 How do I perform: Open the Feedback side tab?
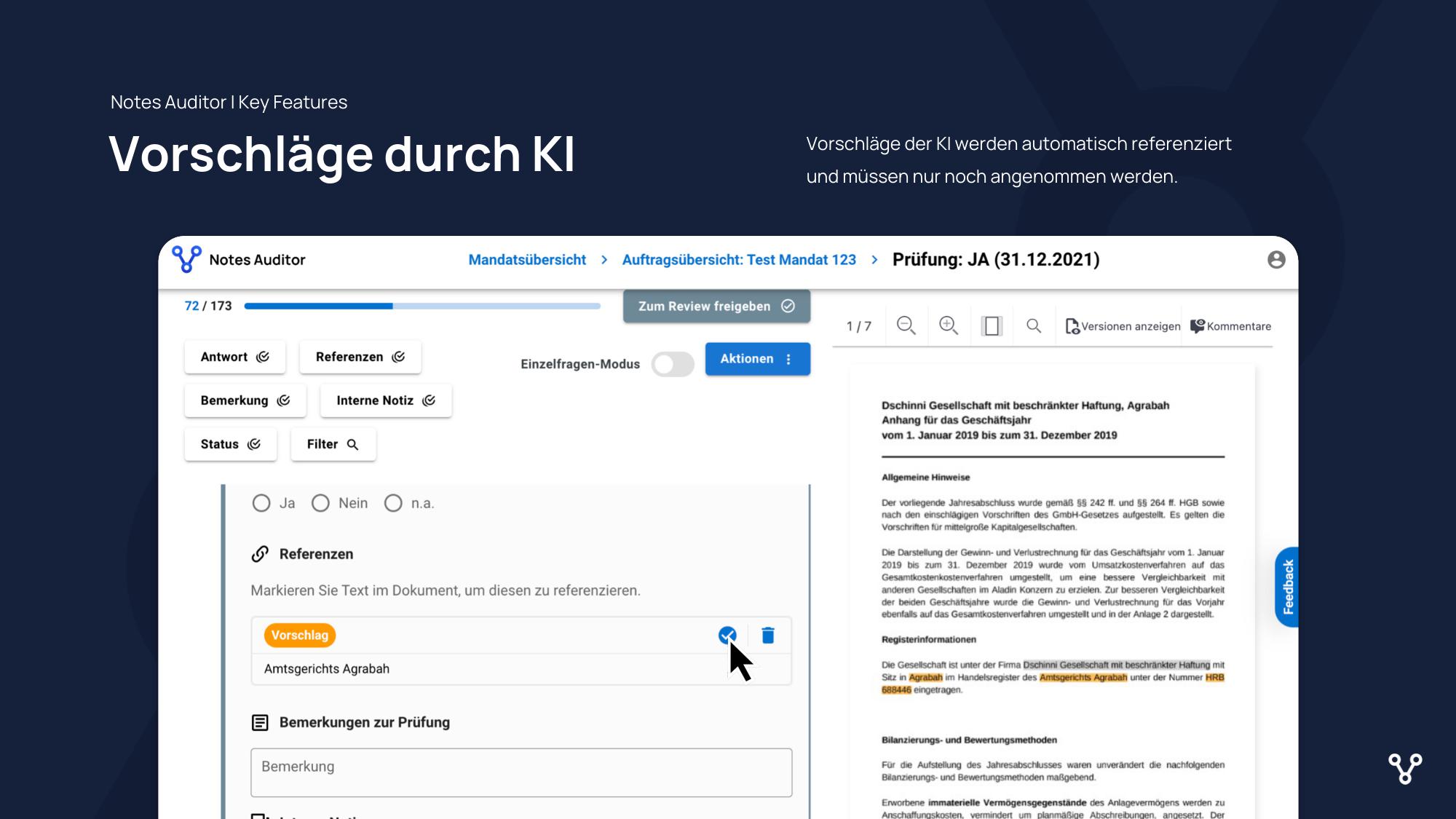click(x=1287, y=587)
